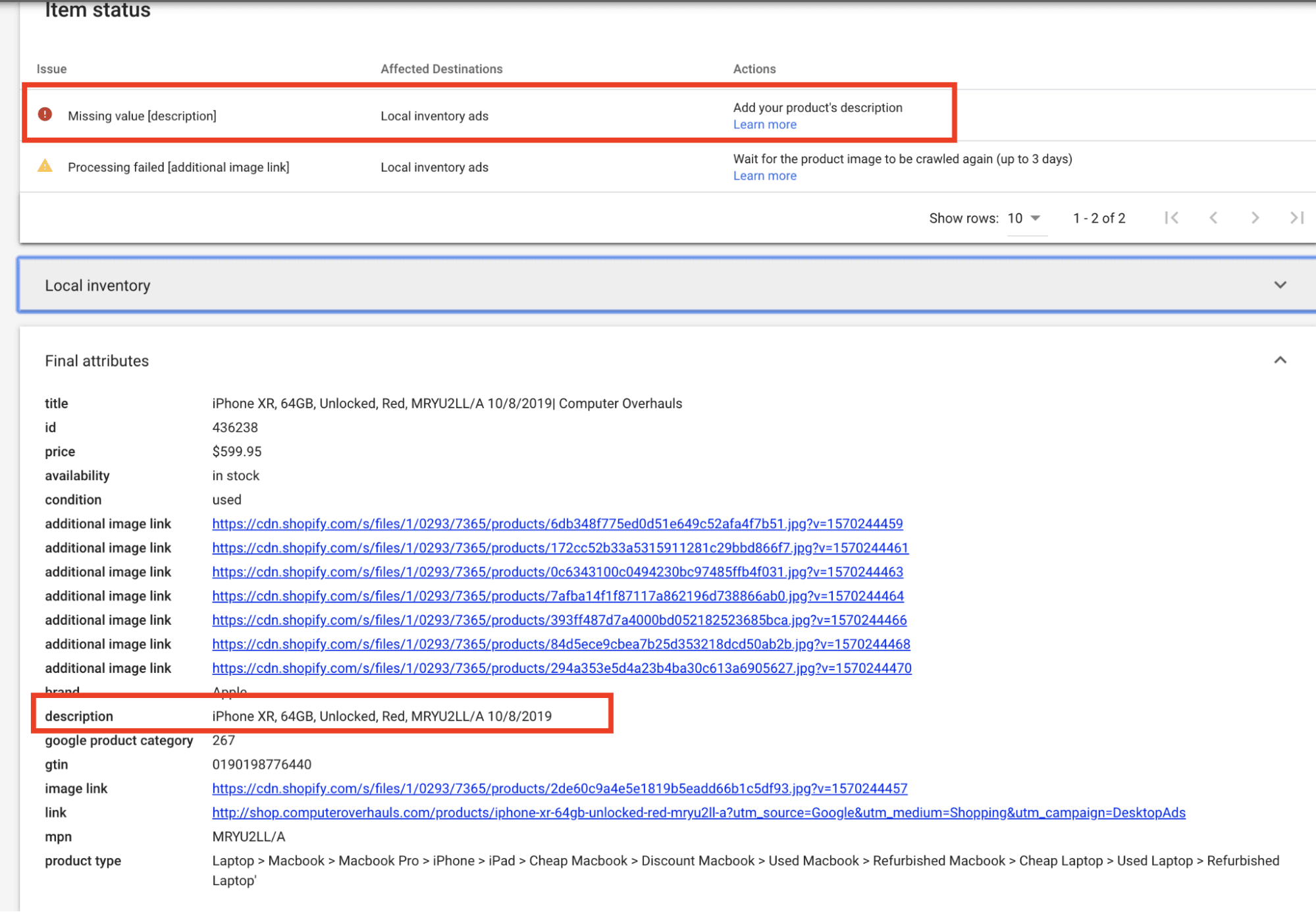The image size is (1316, 912).
Task: Open Learn more for missing description
Action: [x=764, y=124]
